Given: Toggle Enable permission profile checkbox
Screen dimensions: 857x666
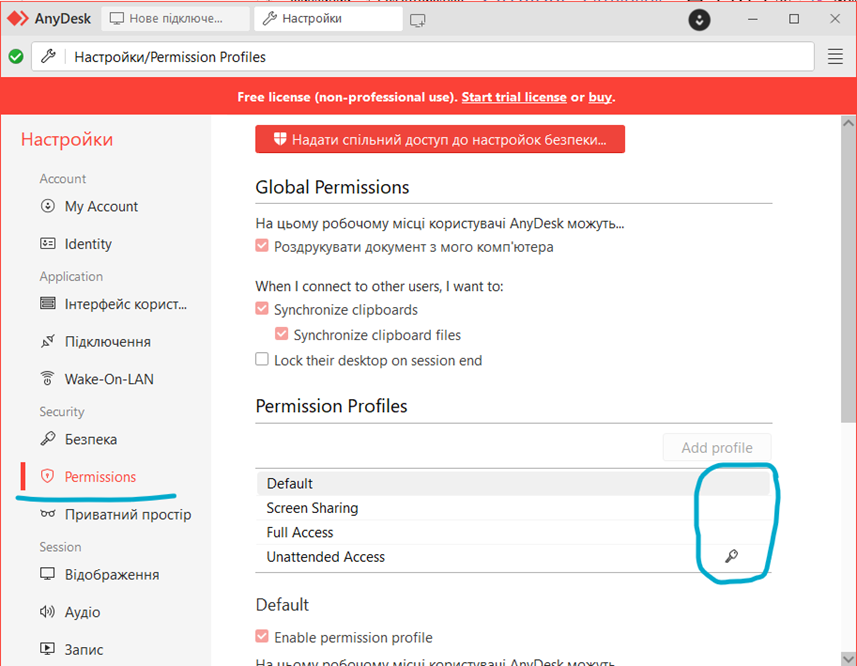Looking at the screenshot, I should (x=262, y=637).
